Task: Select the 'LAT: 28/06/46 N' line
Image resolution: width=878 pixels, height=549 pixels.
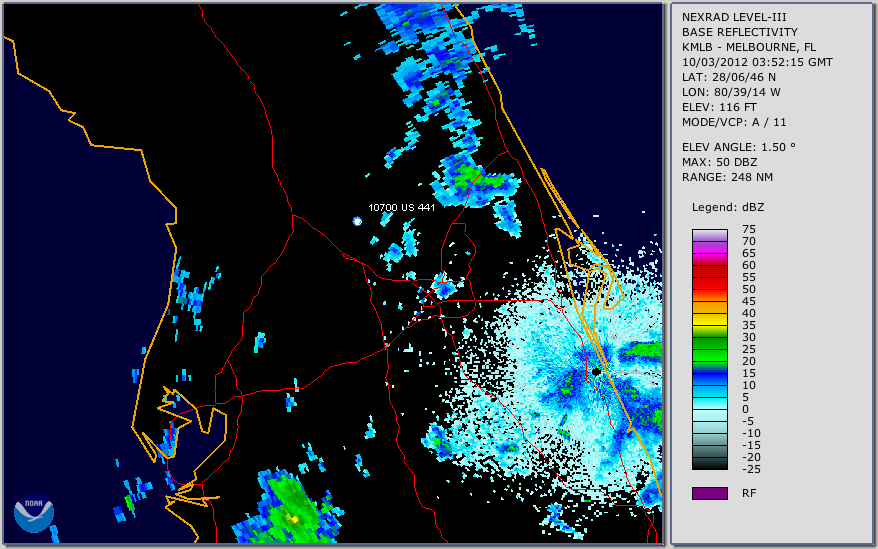Action: 728,77
